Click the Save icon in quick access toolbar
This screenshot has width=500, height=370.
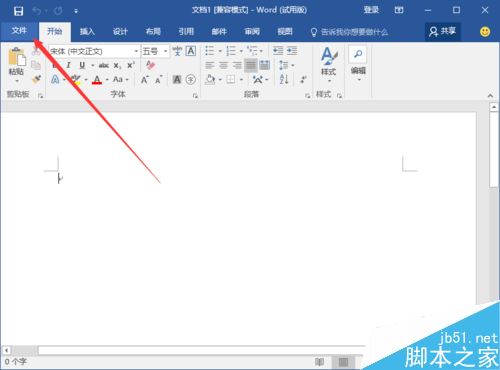click(18, 11)
